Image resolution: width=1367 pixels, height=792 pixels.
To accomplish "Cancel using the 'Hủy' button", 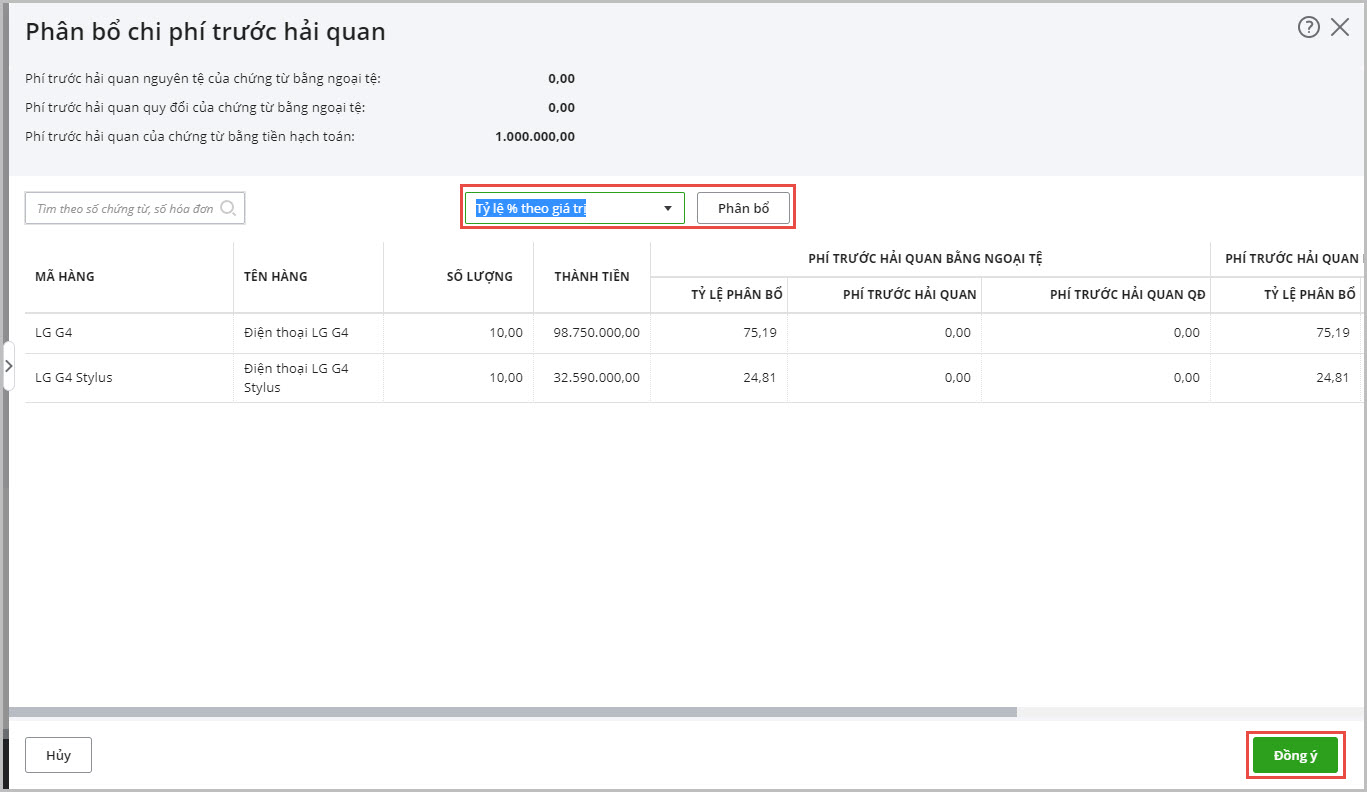I will [58, 756].
